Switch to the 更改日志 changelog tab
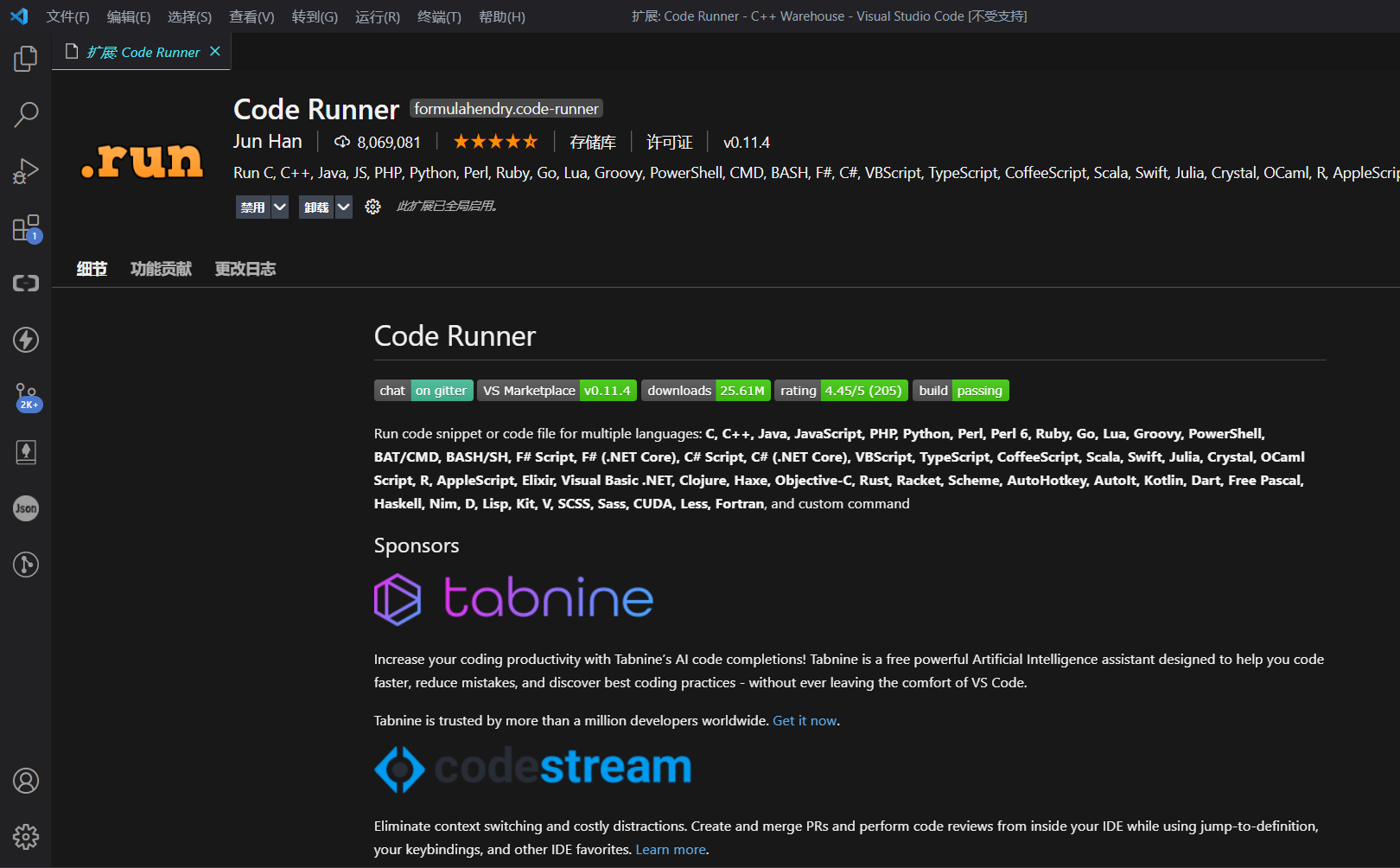Viewport: 1400px width, 868px height. pos(245,269)
